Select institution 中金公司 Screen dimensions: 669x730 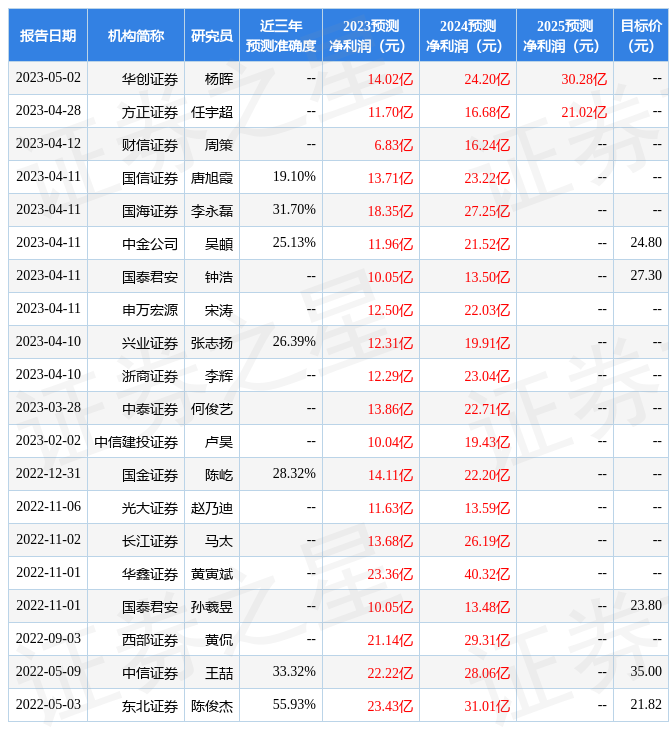150,244
